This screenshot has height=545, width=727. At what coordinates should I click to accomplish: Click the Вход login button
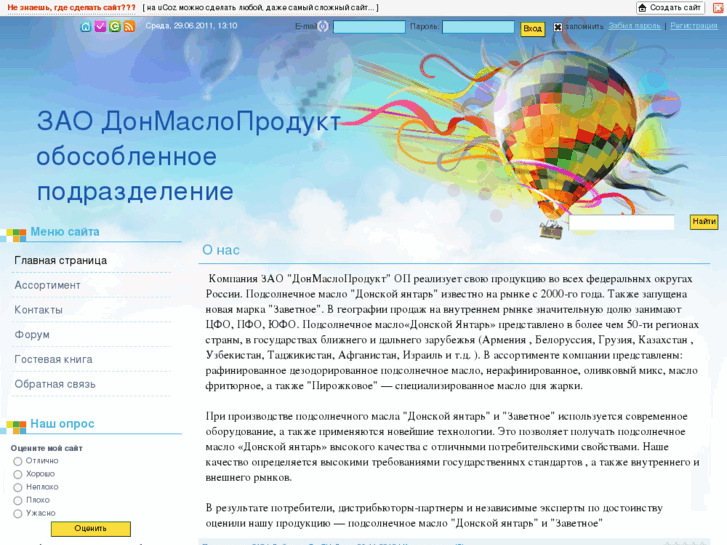click(x=532, y=29)
